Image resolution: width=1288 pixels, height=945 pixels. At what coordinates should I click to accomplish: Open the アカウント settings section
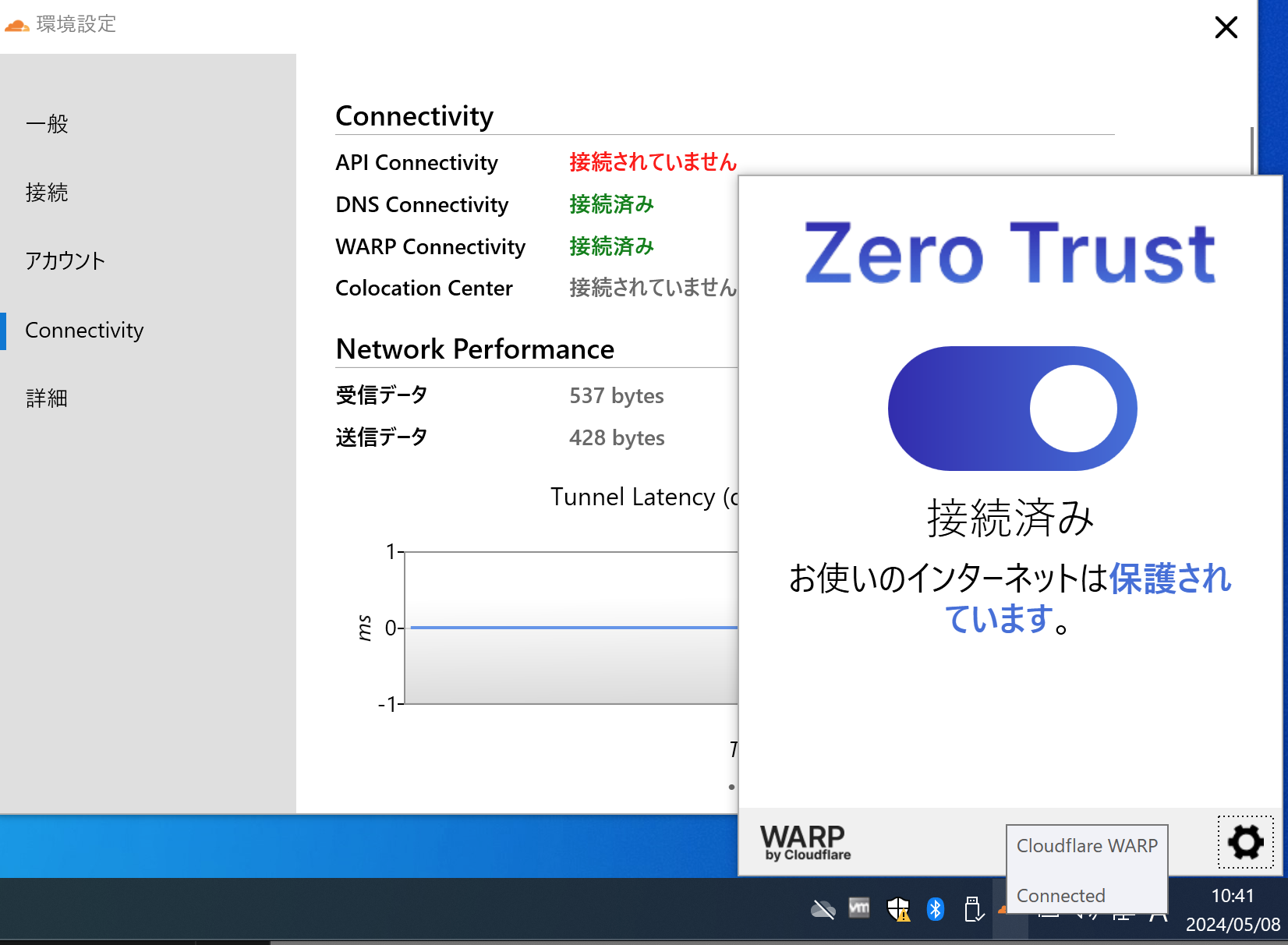[65, 261]
